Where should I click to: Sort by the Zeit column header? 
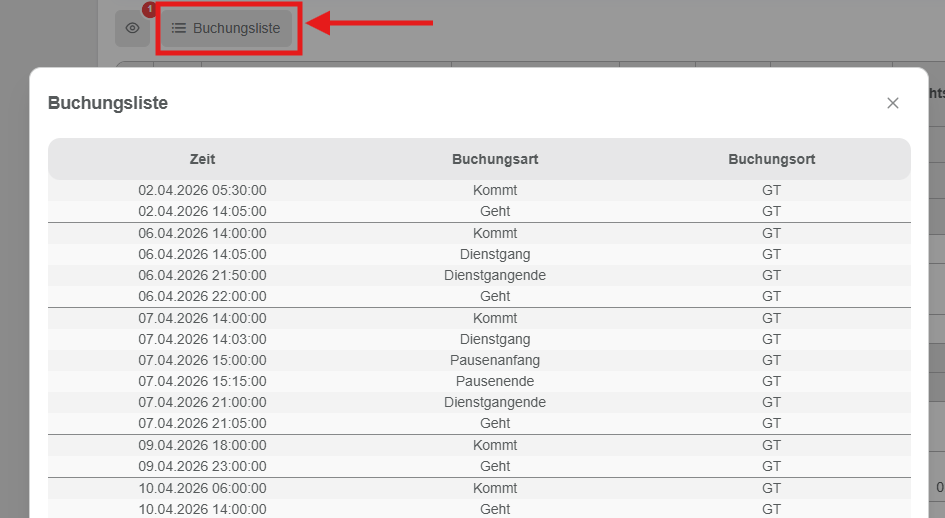(x=202, y=159)
